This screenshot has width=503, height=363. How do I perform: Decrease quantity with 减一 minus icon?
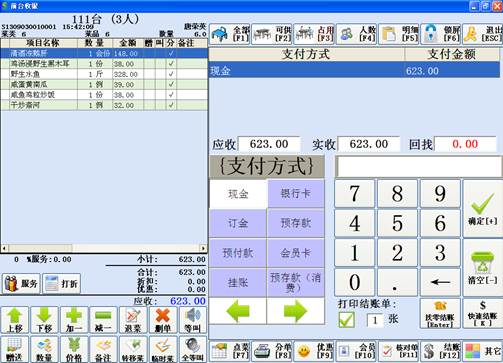(x=103, y=320)
